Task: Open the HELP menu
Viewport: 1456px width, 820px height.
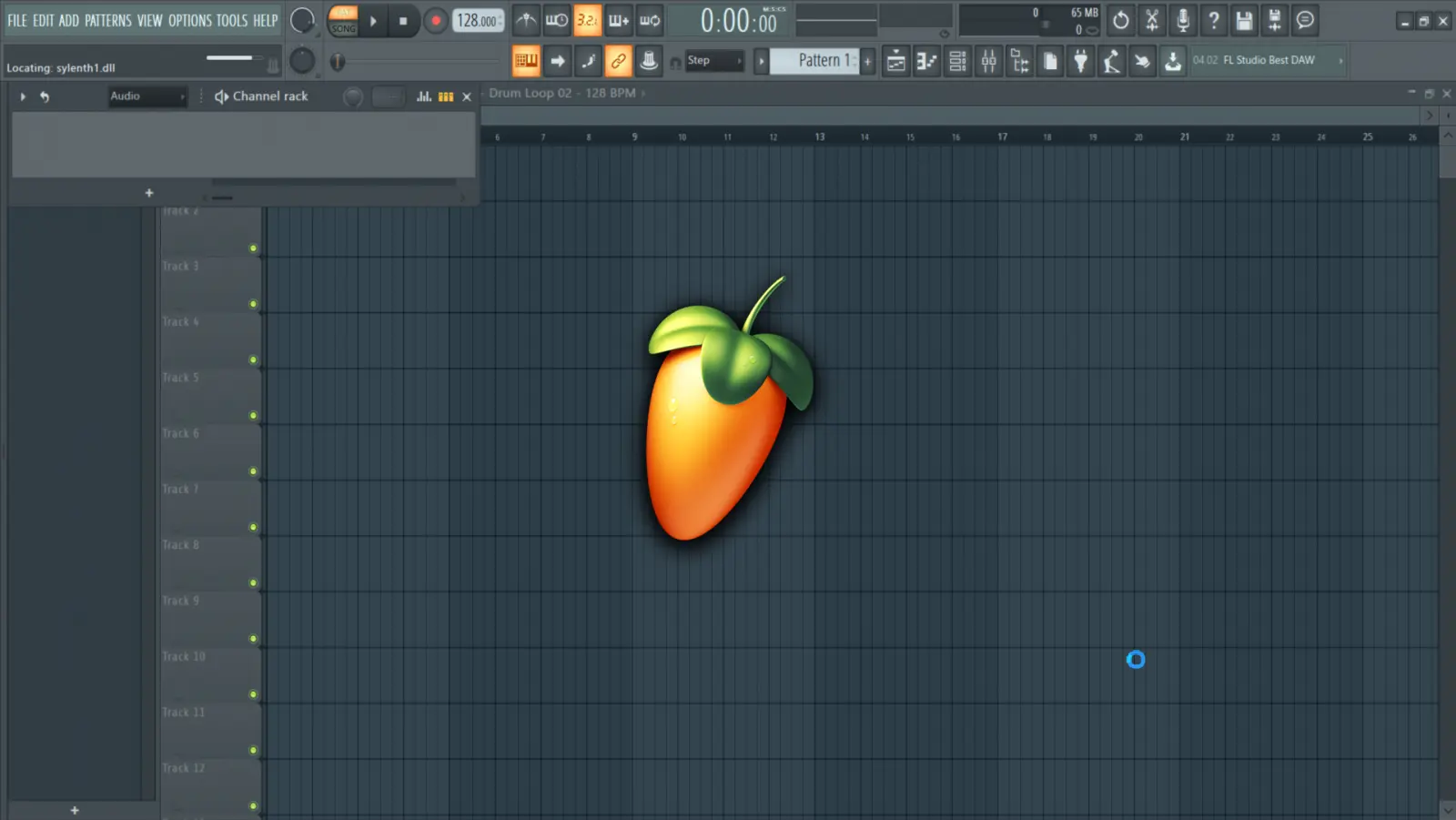Action: tap(266, 20)
